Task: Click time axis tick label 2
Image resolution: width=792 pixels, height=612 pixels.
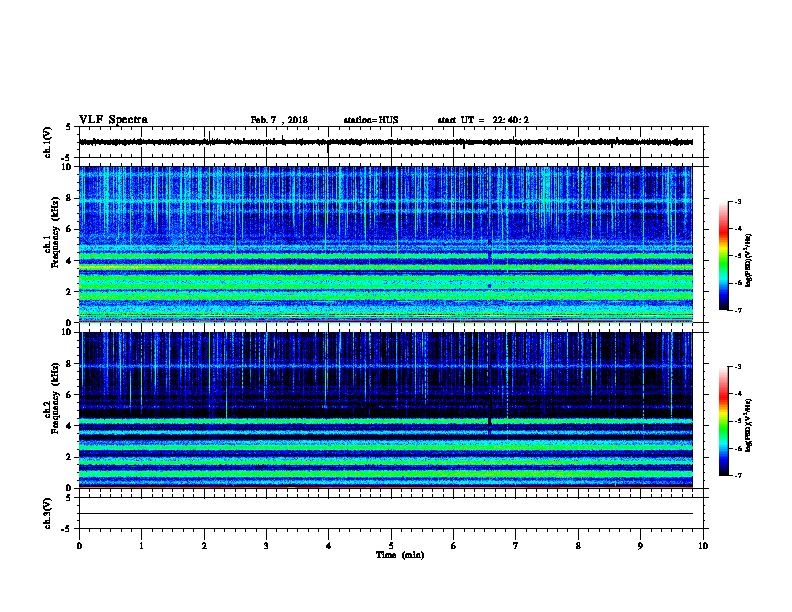Action: 204,545
